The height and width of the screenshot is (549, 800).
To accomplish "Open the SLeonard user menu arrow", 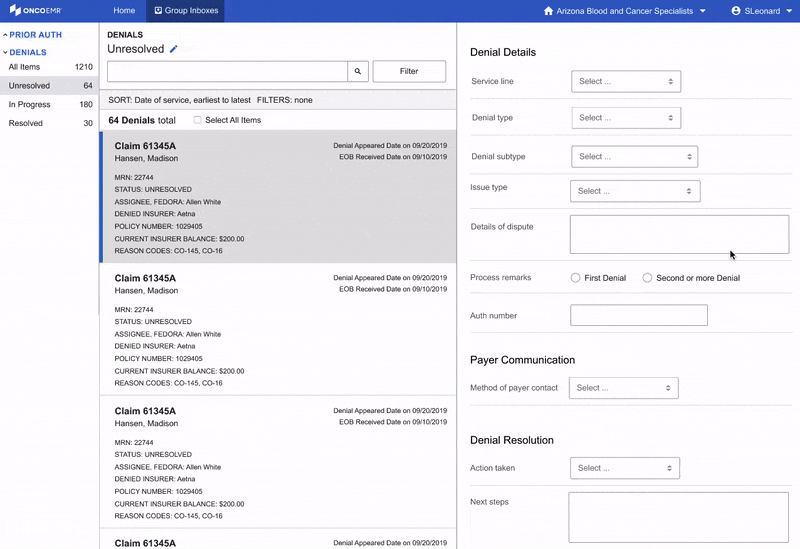I will 789,11.
